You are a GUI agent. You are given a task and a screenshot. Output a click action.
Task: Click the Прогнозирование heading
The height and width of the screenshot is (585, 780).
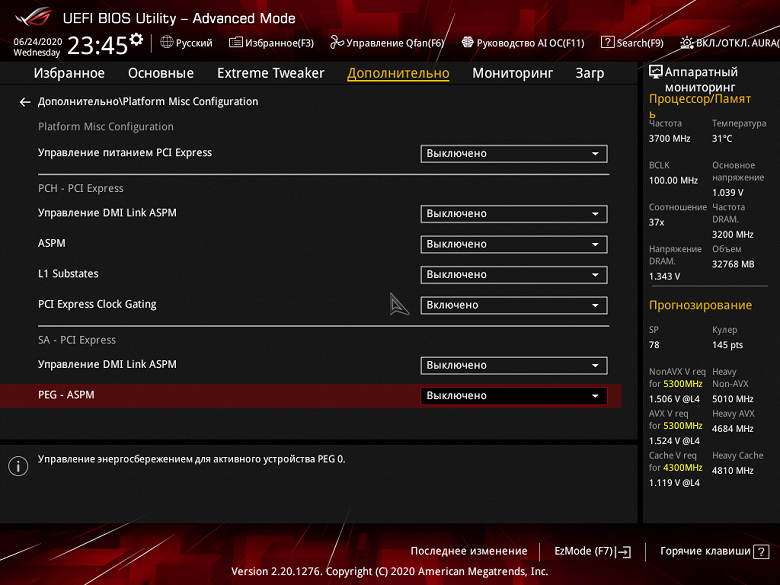click(x=700, y=305)
